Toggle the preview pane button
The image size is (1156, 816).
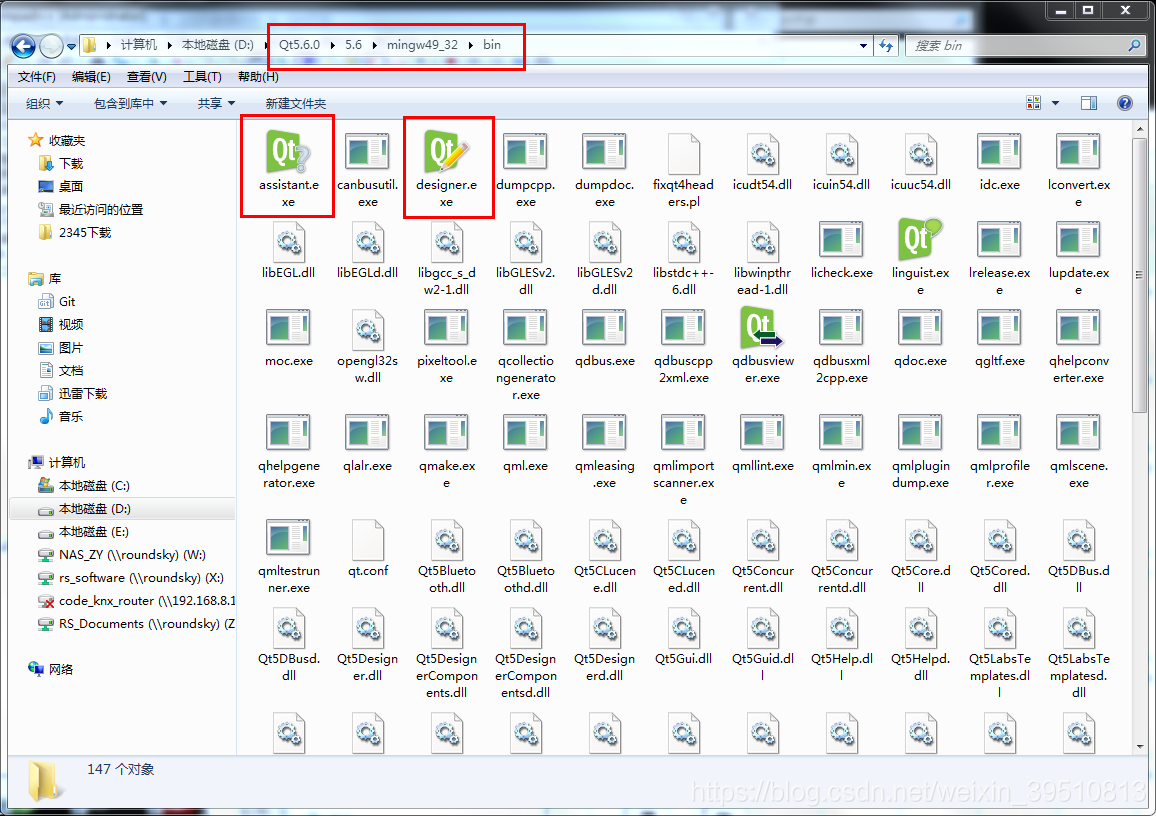coord(1089,103)
